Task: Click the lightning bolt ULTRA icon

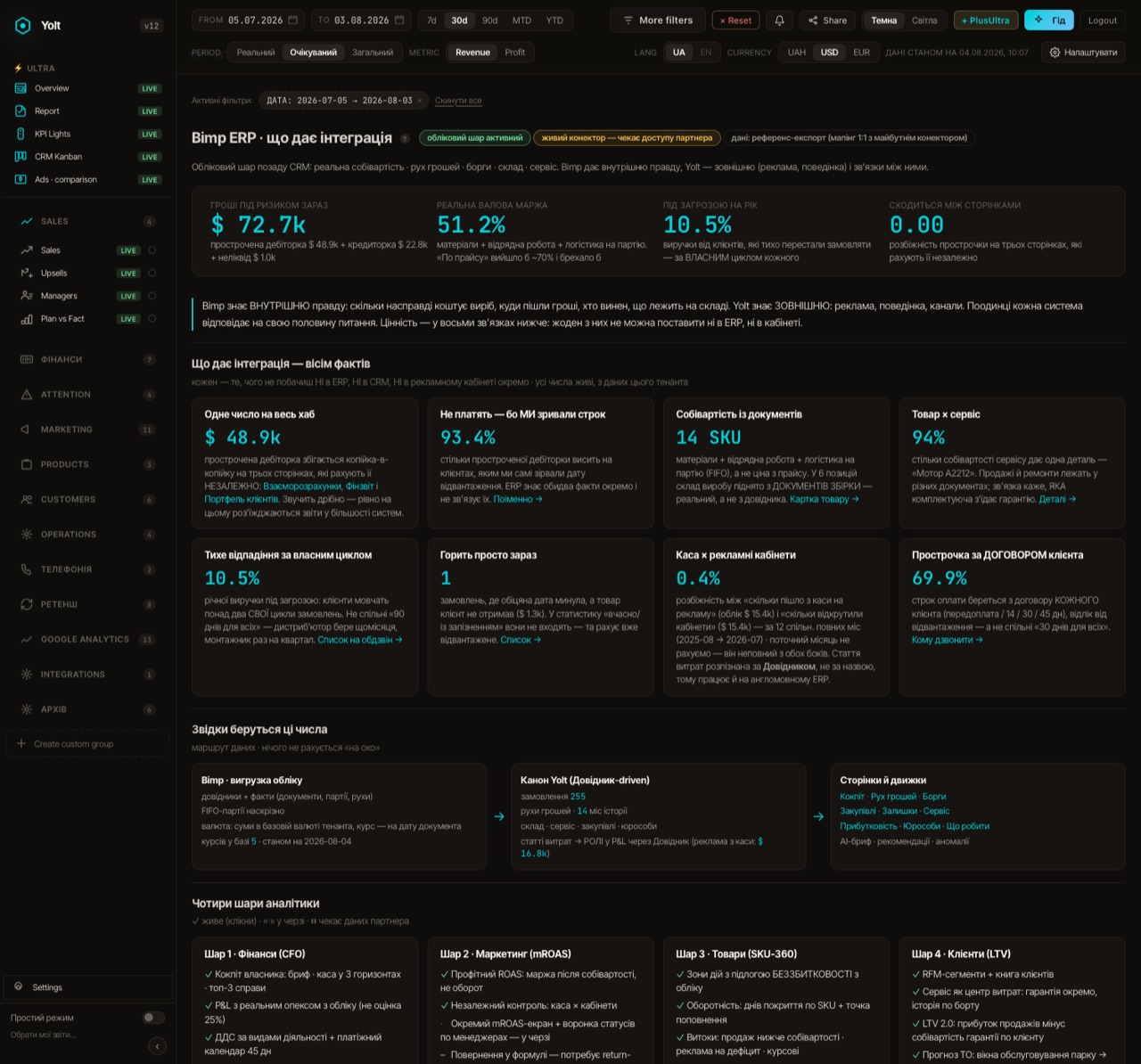Action: point(19,69)
